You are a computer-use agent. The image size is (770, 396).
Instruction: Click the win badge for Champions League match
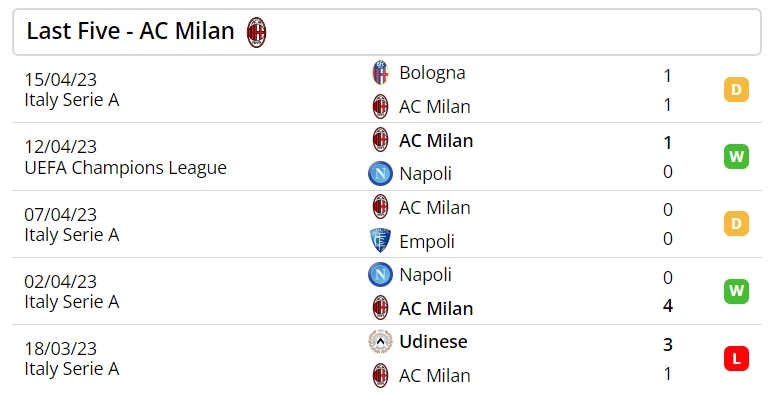pyautogui.click(x=736, y=156)
